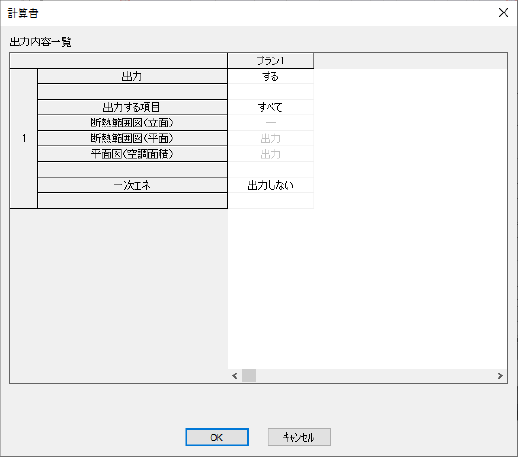Select the 断熱範囲図(立面) value cell
The height and width of the screenshot is (457, 518).
[271, 123]
